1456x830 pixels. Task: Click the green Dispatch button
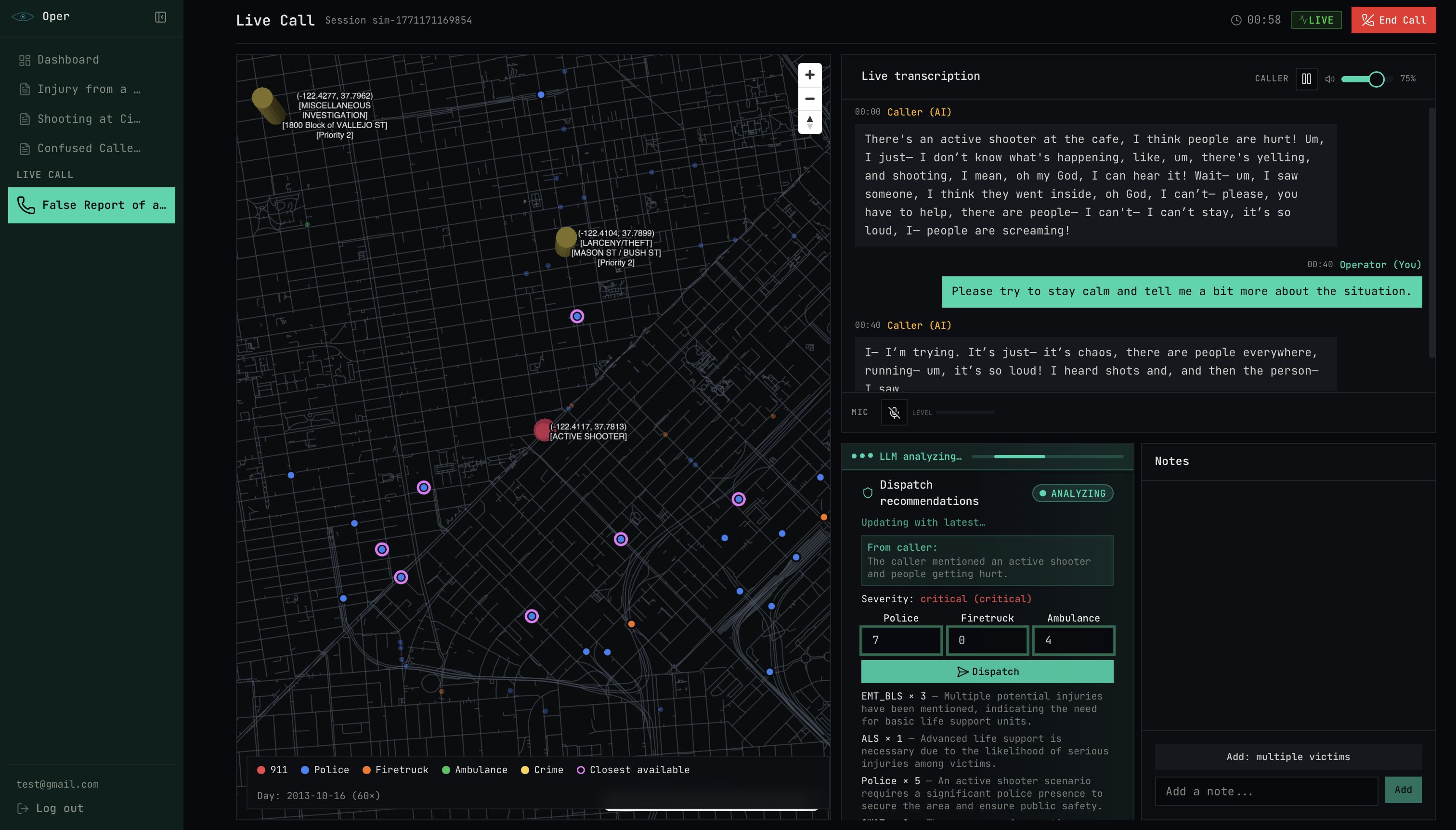pos(986,672)
